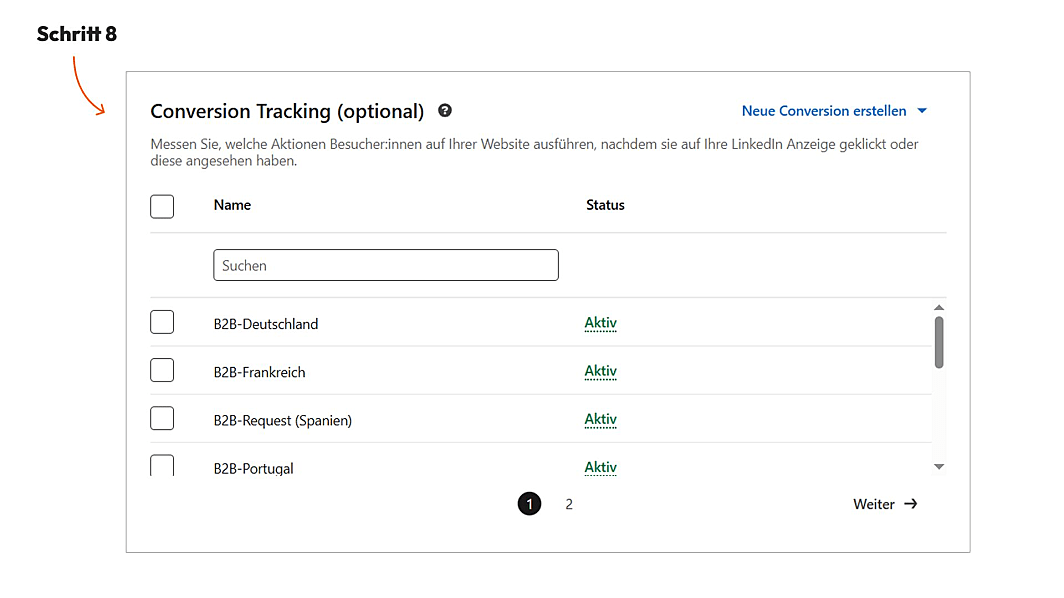
Task: Expand the caret next to Neue Conversion erstellen
Action: [x=922, y=111]
